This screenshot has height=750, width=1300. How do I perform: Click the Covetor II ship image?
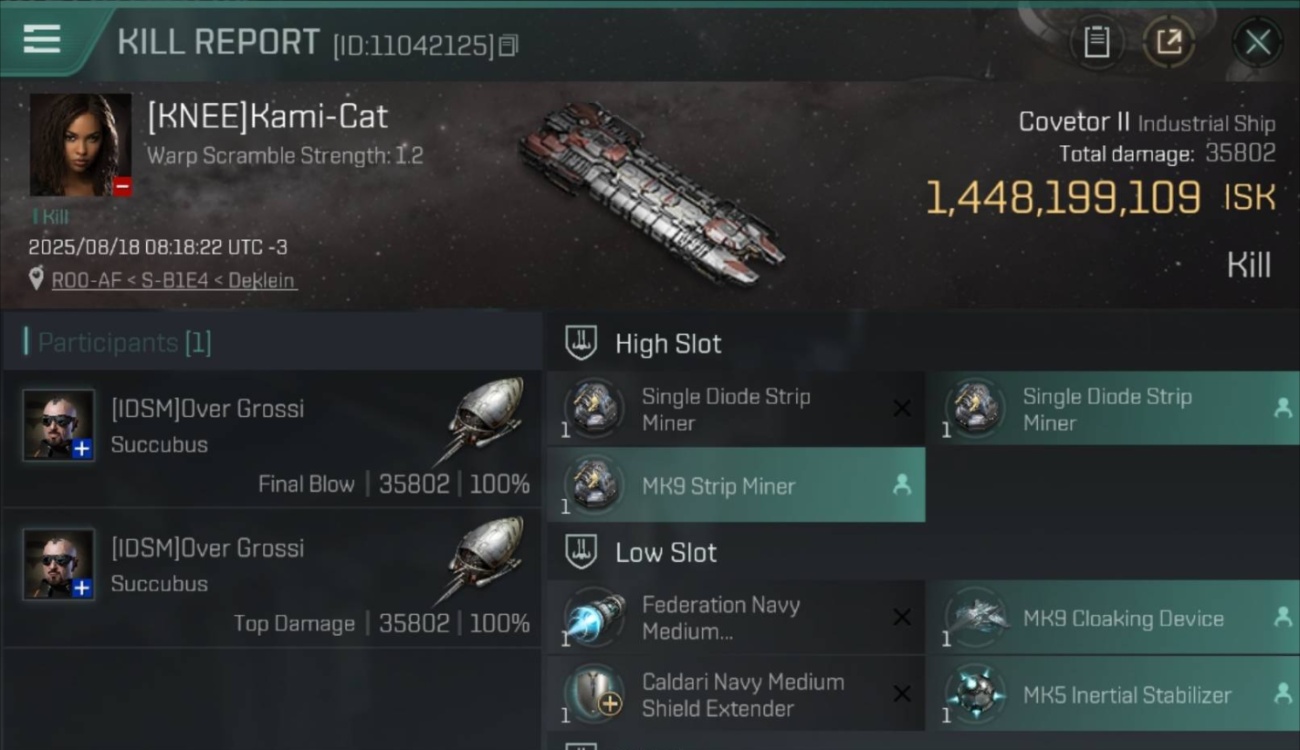pyautogui.click(x=650, y=193)
